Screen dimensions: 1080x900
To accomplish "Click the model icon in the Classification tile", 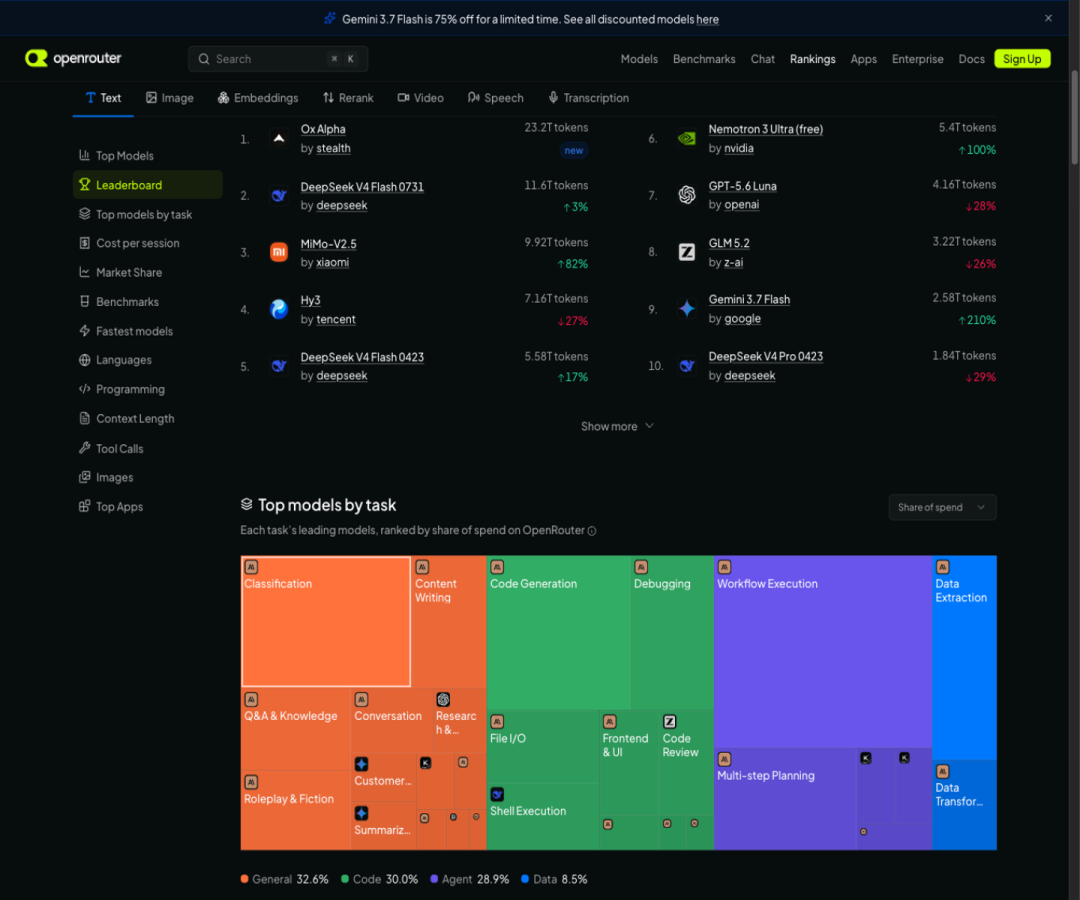I will click(251, 567).
